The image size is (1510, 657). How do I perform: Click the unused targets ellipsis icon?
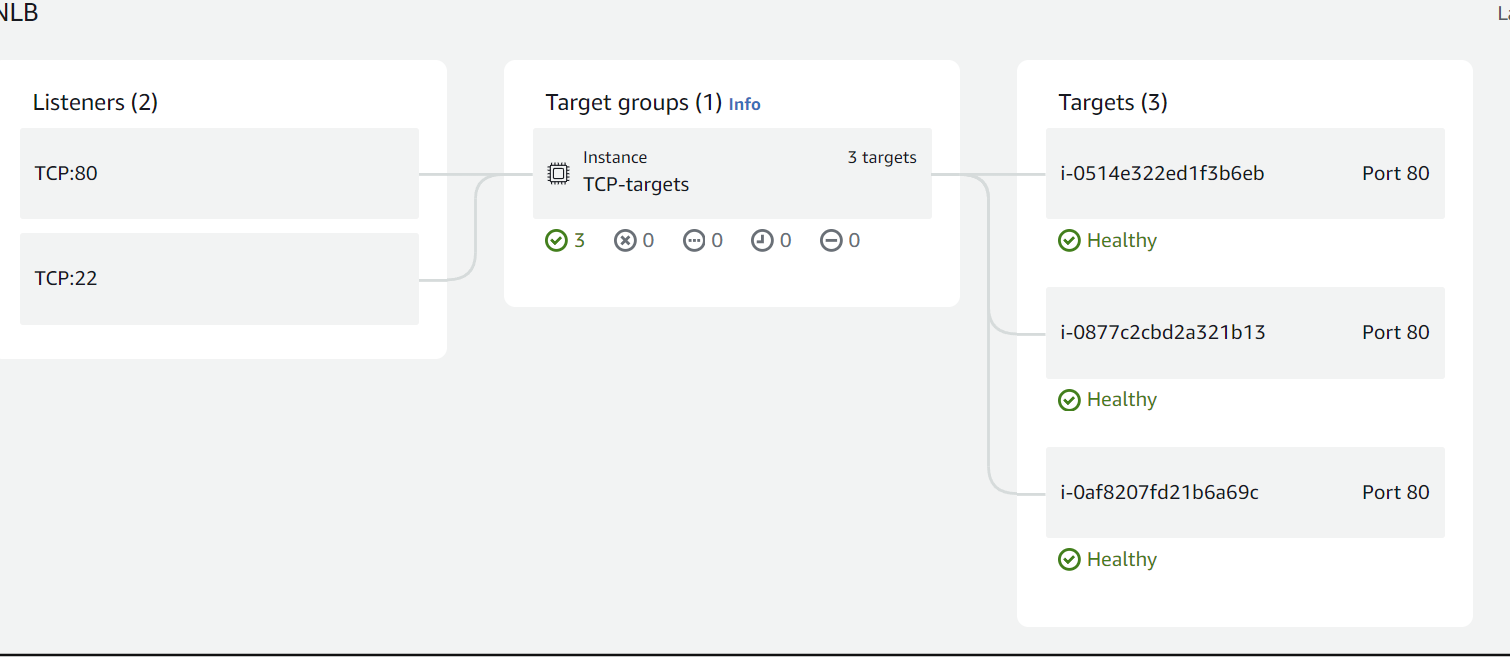pyautogui.click(x=694, y=241)
